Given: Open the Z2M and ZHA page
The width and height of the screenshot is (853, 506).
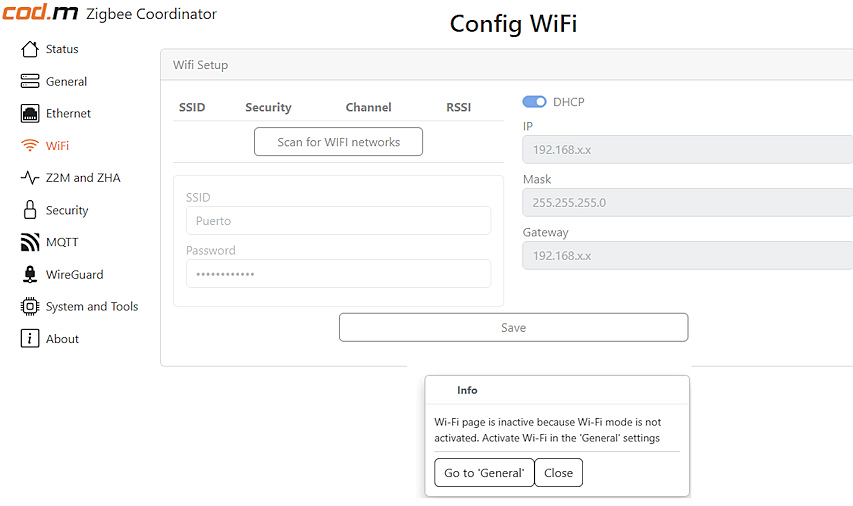Looking at the screenshot, I should tap(83, 178).
